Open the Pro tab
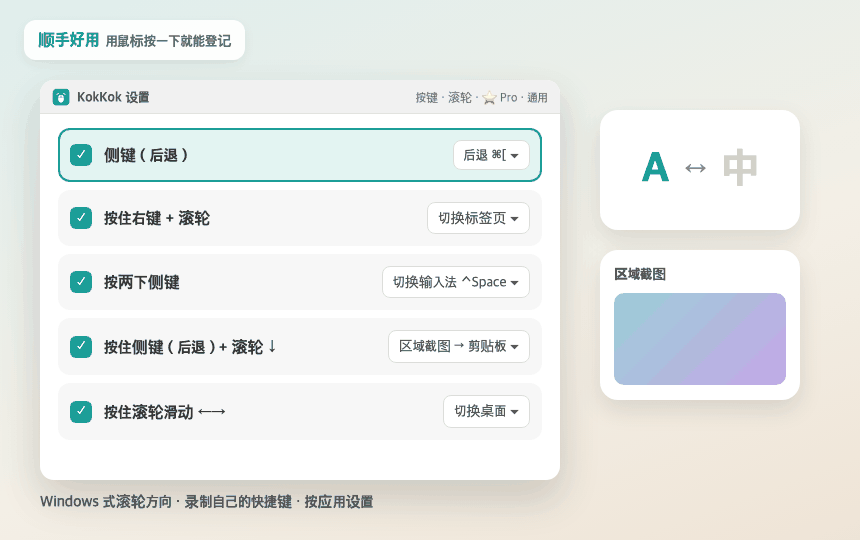 coord(508,98)
